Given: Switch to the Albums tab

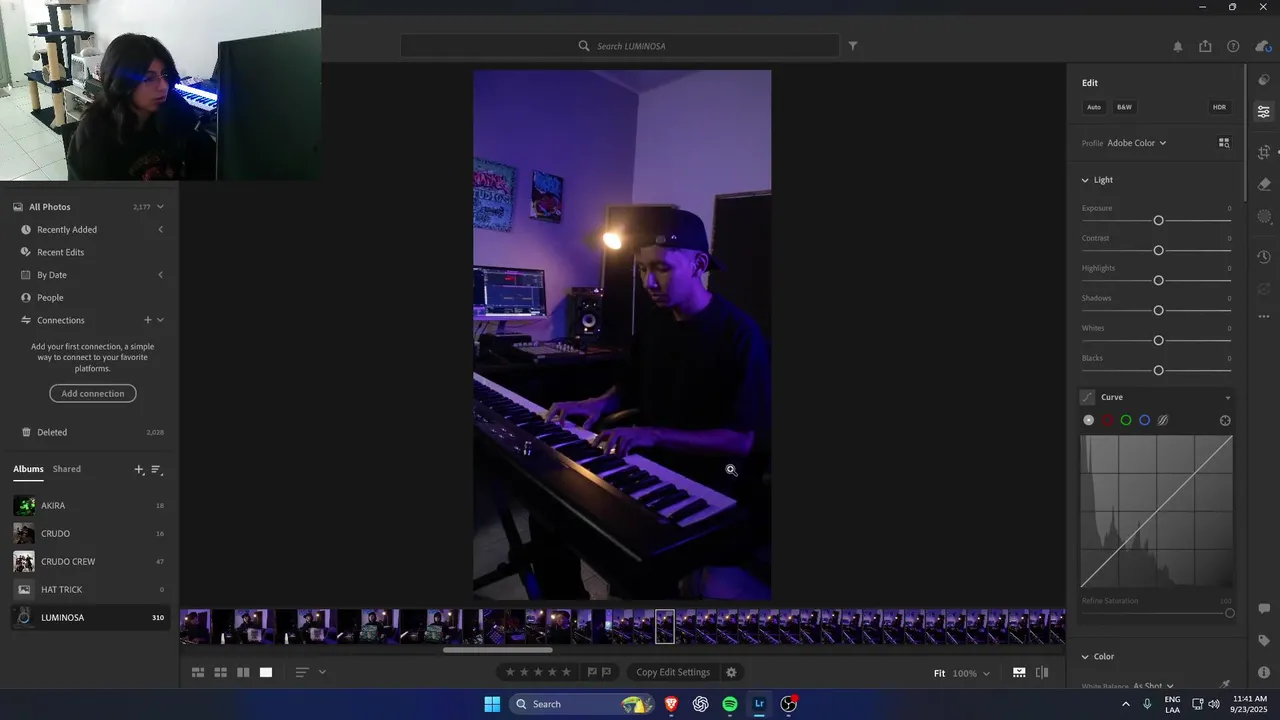Looking at the screenshot, I should (x=28, y=469).
